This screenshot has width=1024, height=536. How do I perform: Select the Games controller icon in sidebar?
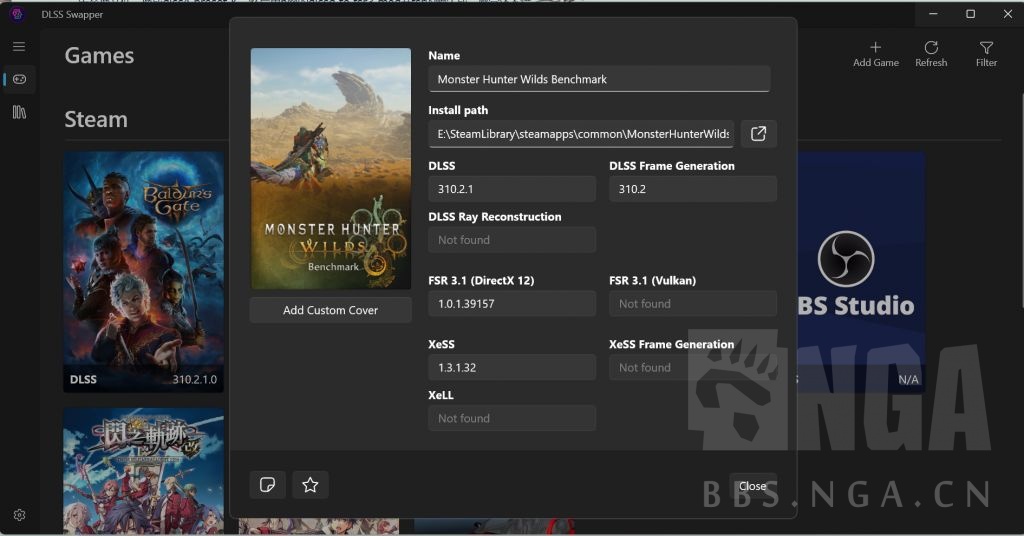coord(19,80)
